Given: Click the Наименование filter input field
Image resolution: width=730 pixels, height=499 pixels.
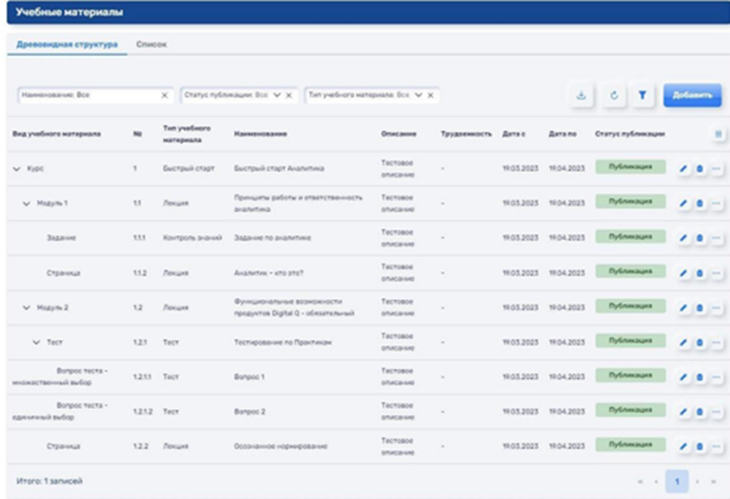Looking at the screenshot, I should click(x=88, y=95).
